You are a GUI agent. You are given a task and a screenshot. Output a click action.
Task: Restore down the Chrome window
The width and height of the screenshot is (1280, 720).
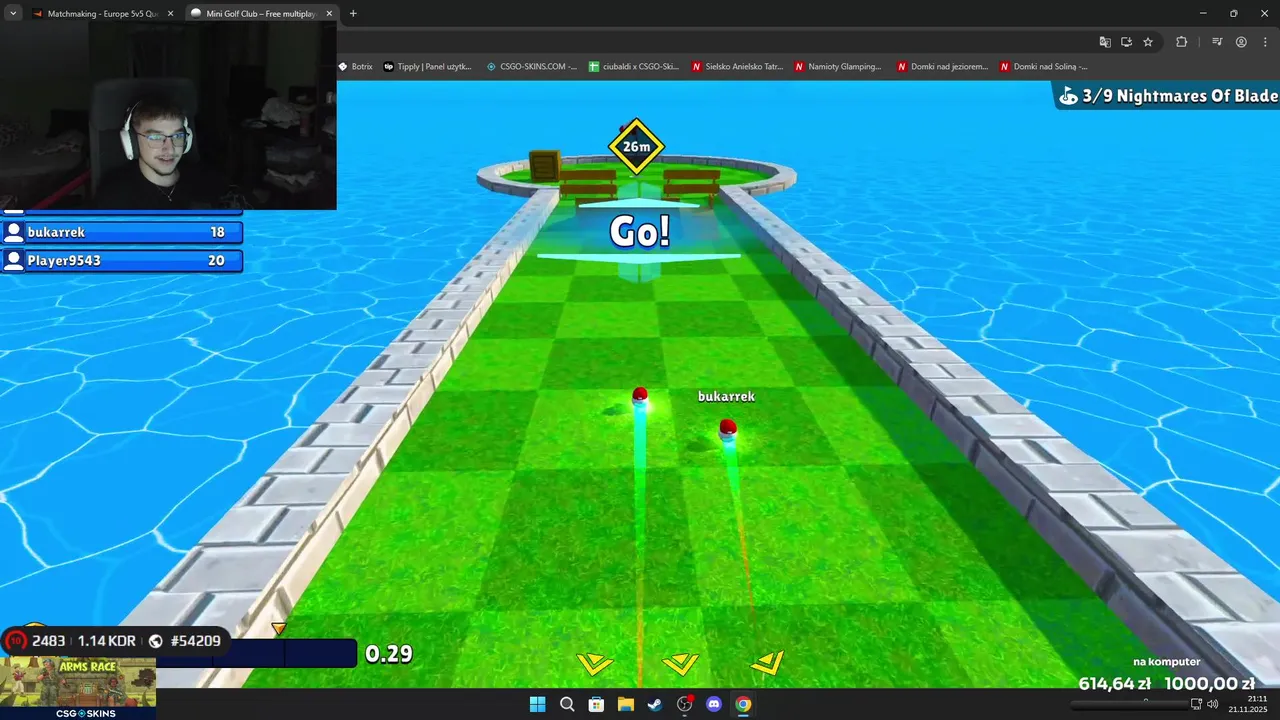click(1233, 13)
